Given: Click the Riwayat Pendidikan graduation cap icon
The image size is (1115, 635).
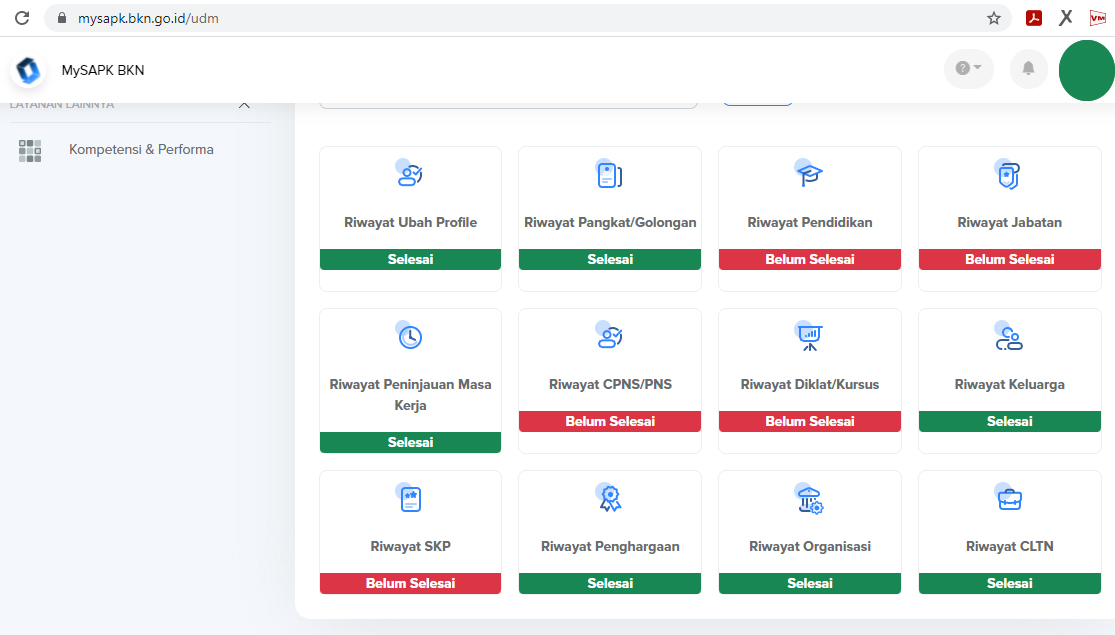Looking at the screenshot, I should (x=809, y=174).
